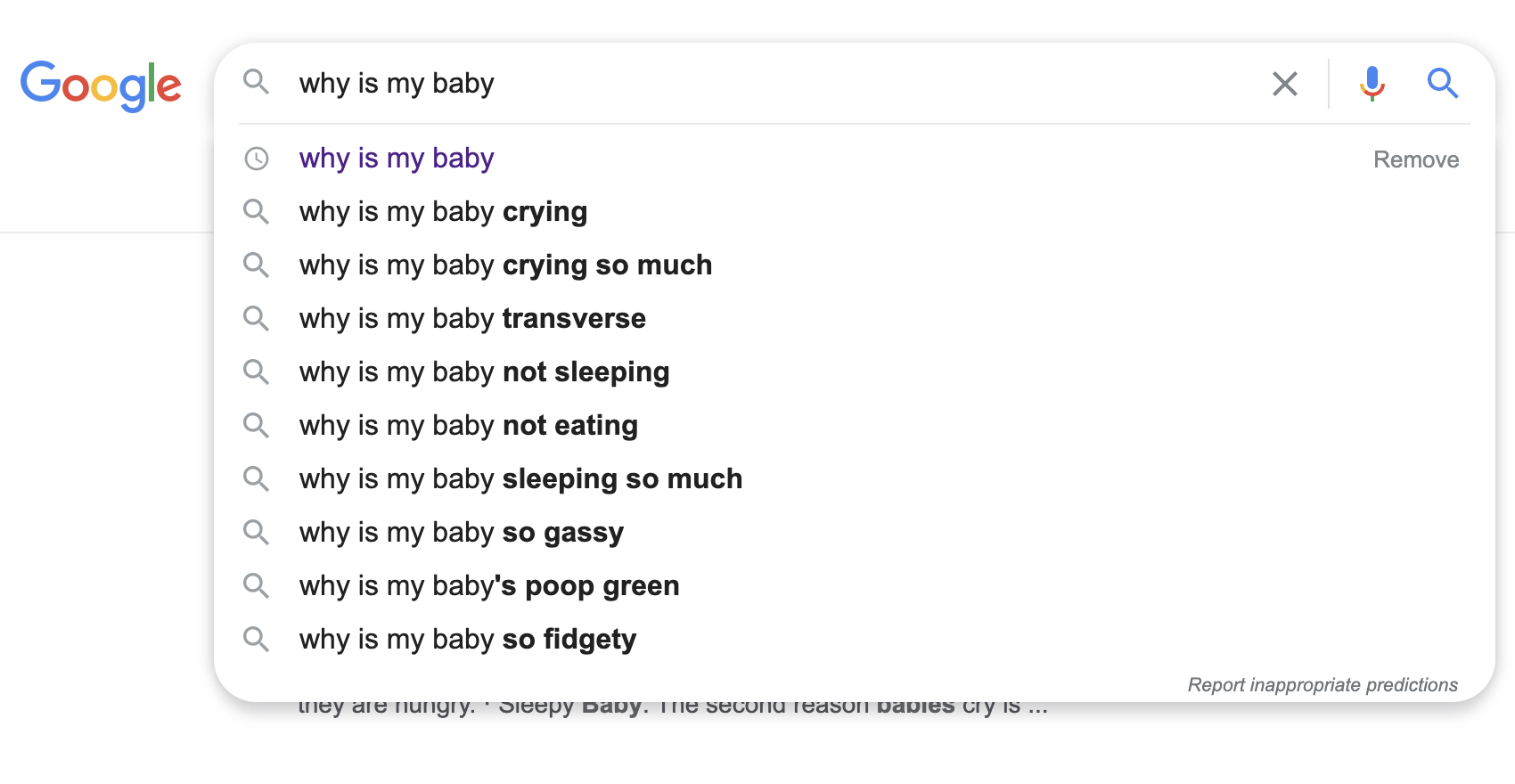The height and width of the screenshot is (784, 1515).
Task: Open 'Report inappropriate predictions' link
Action: coord(1323,684)
